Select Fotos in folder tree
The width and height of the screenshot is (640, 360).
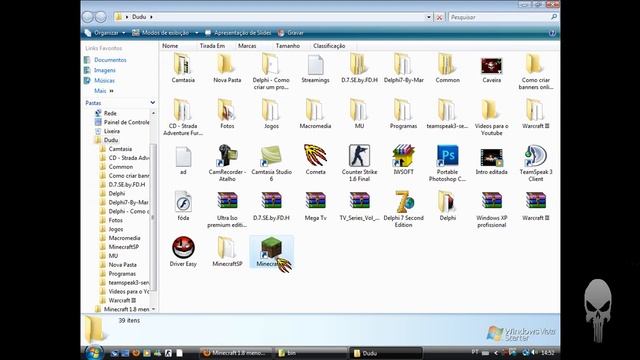coord(116,220)
